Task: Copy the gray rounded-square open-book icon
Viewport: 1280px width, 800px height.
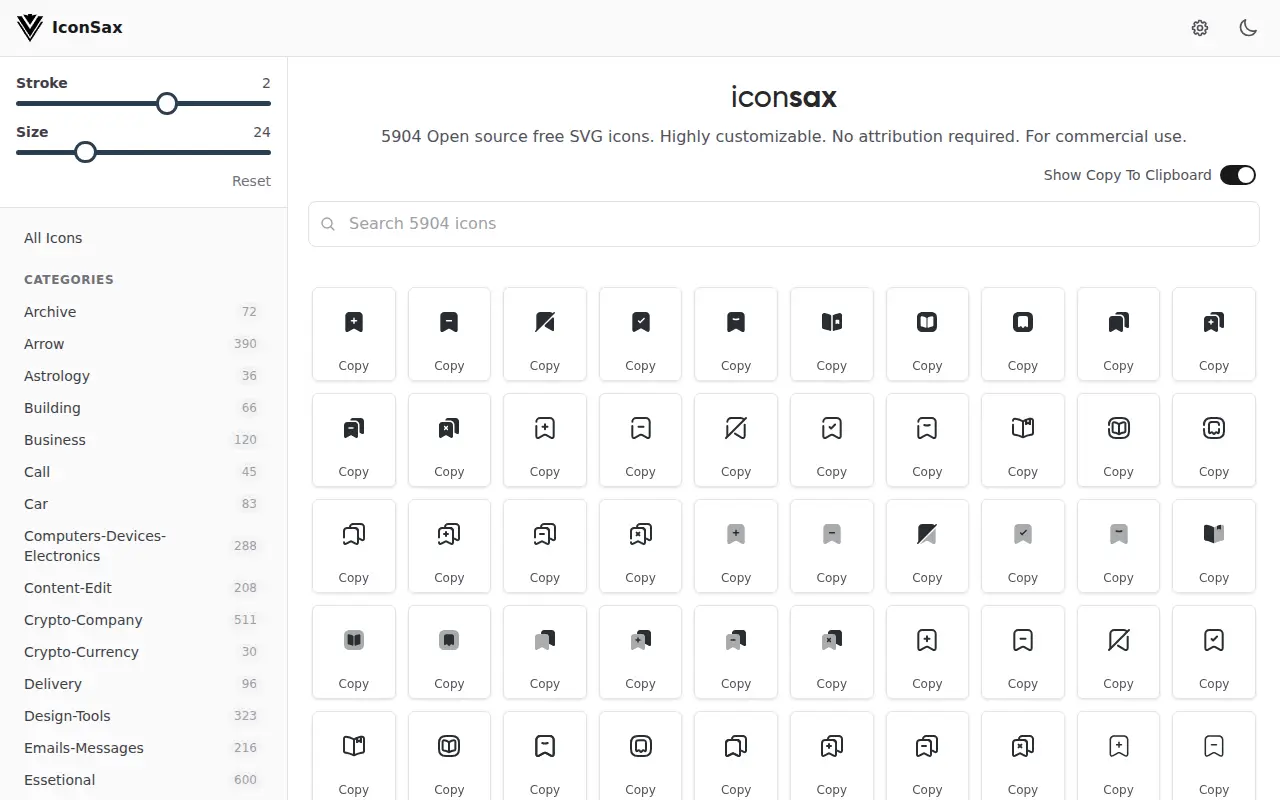Action: tap(354, 684)
